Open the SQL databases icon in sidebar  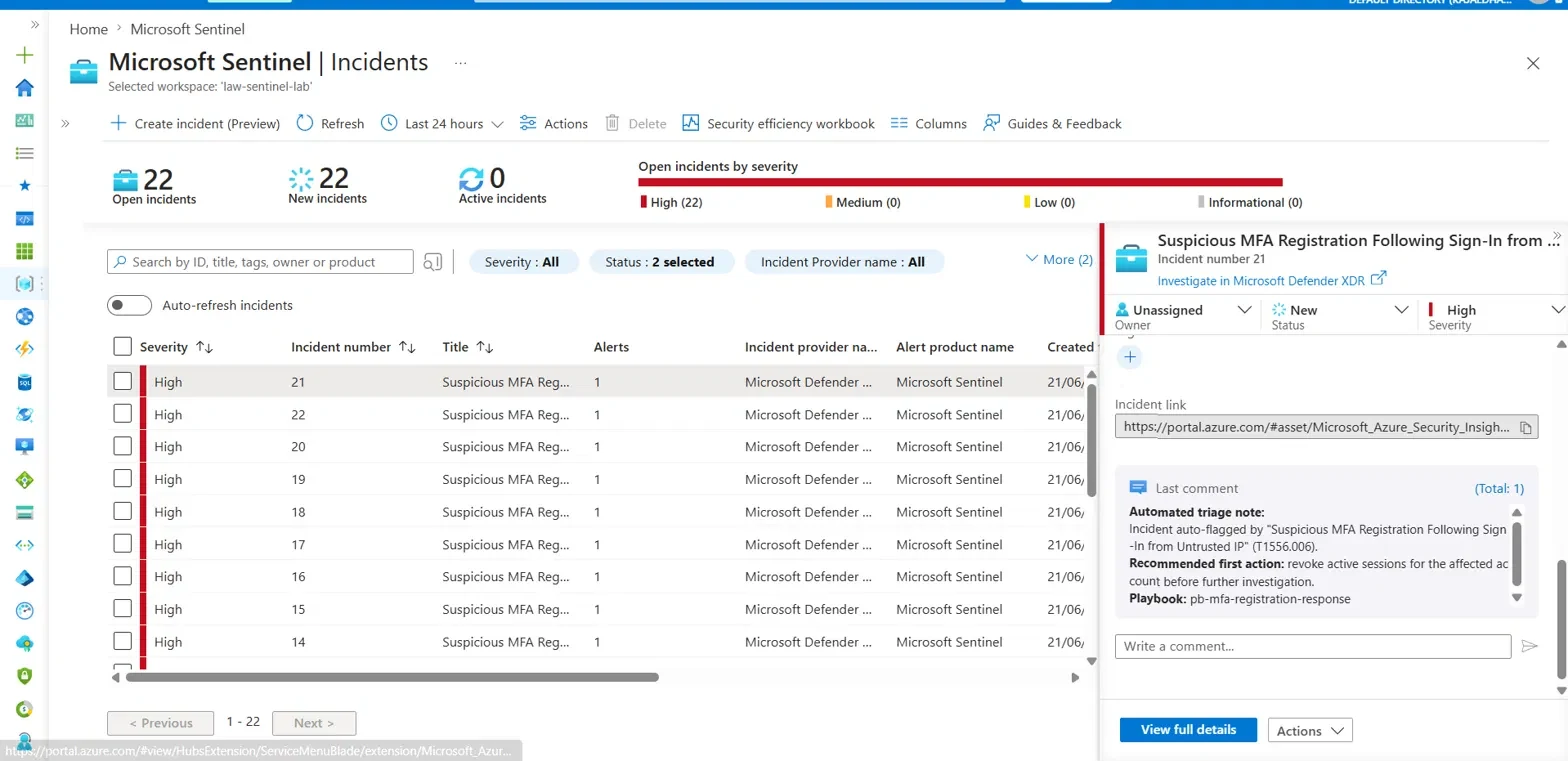(x=25, y=382)
